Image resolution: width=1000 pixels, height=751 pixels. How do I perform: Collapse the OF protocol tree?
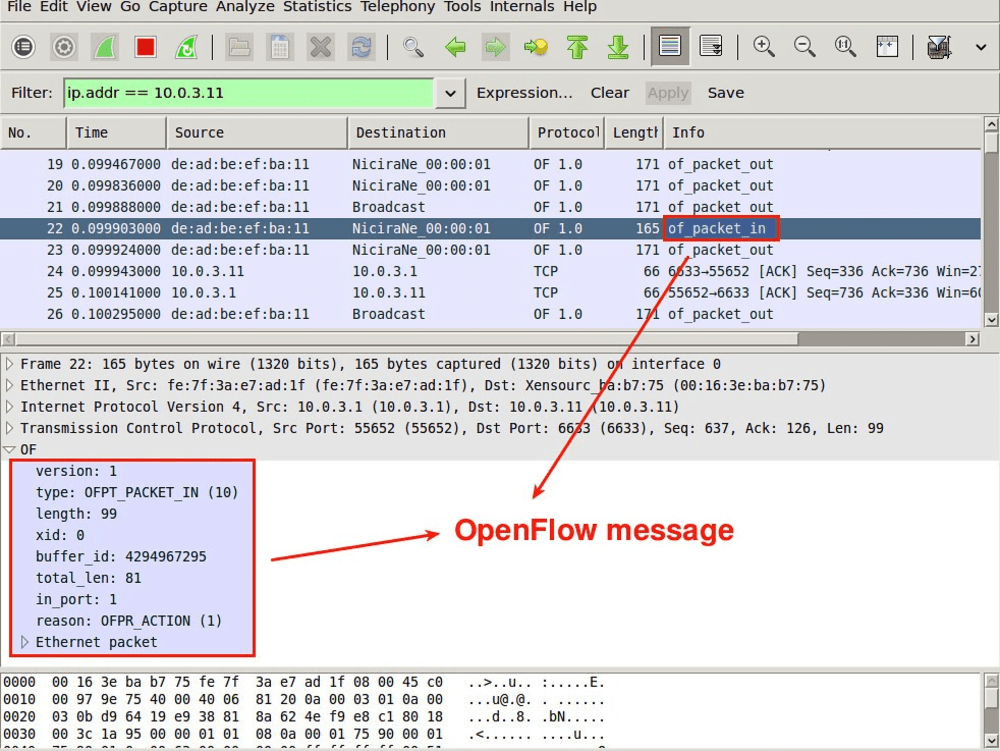point(11,449)
